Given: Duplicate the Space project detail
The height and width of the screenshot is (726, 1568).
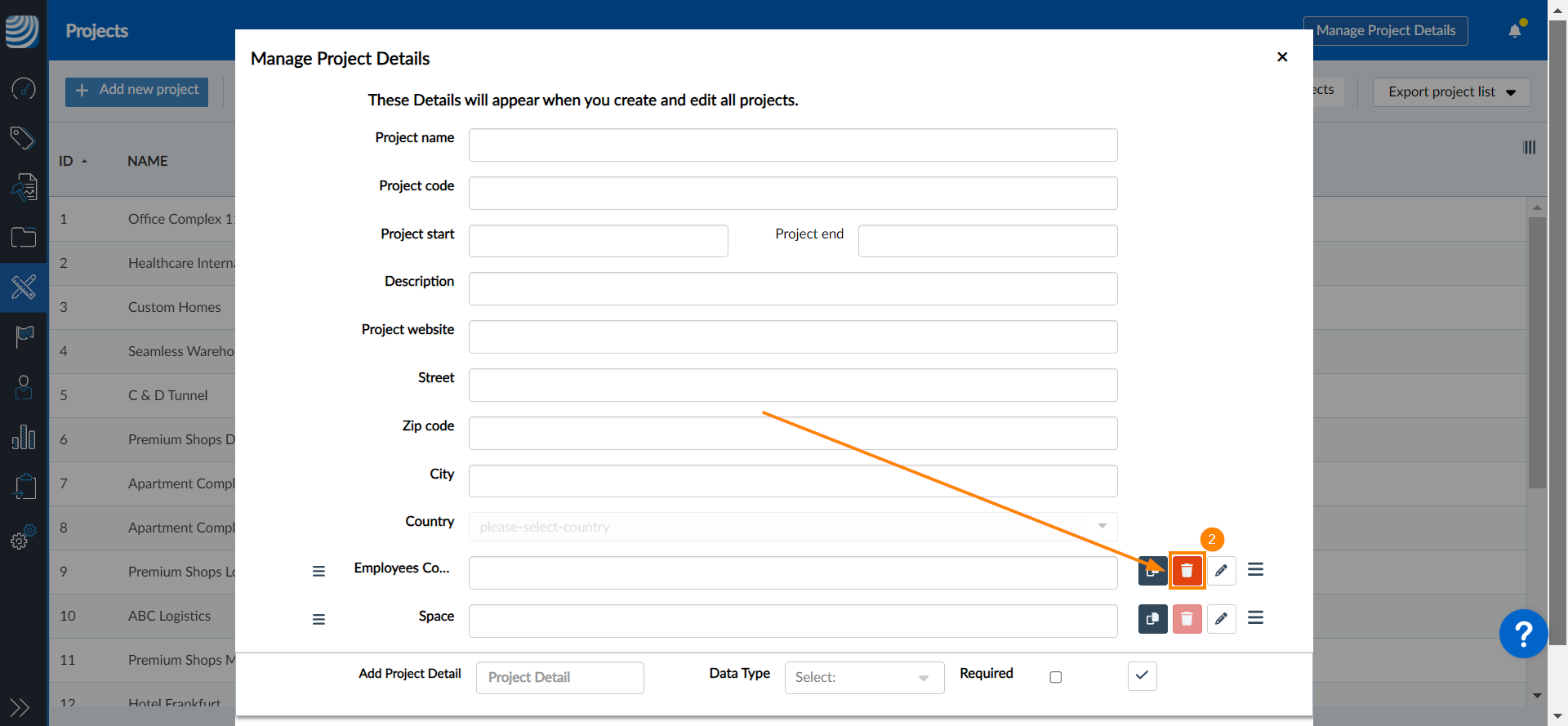Looking at the screenshot, I should (x=1152, y=619).
